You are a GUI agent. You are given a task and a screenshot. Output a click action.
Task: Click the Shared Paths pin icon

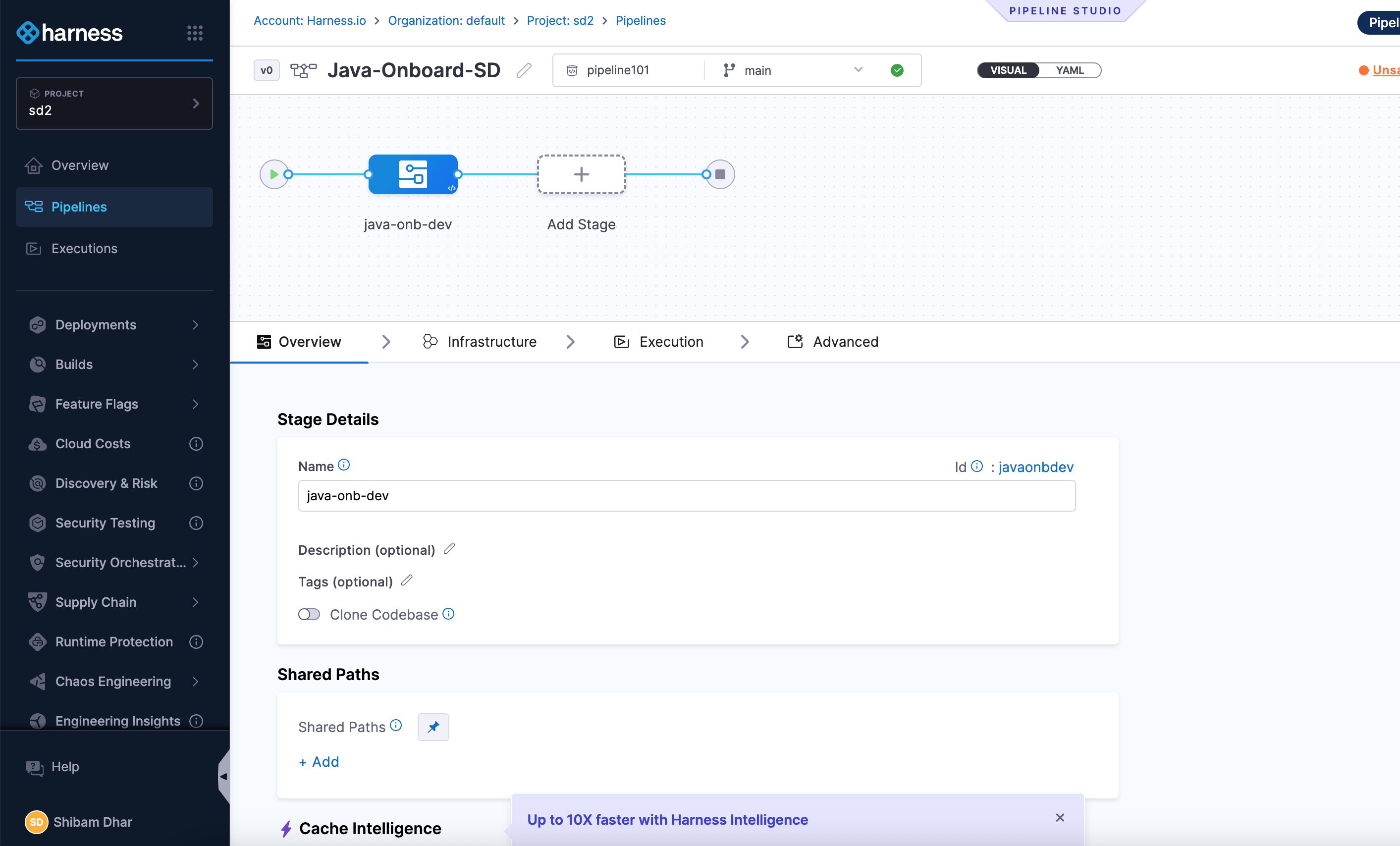pyautogui.click(x=433, y=727)
